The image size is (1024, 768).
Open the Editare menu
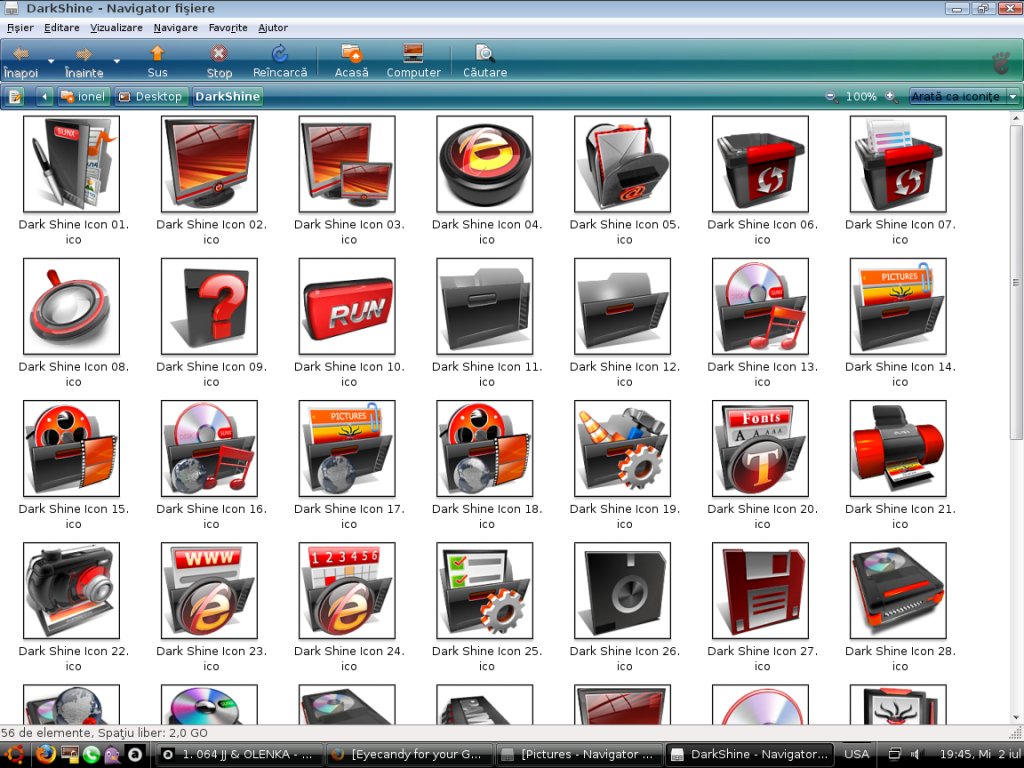(x=61, y=28)
